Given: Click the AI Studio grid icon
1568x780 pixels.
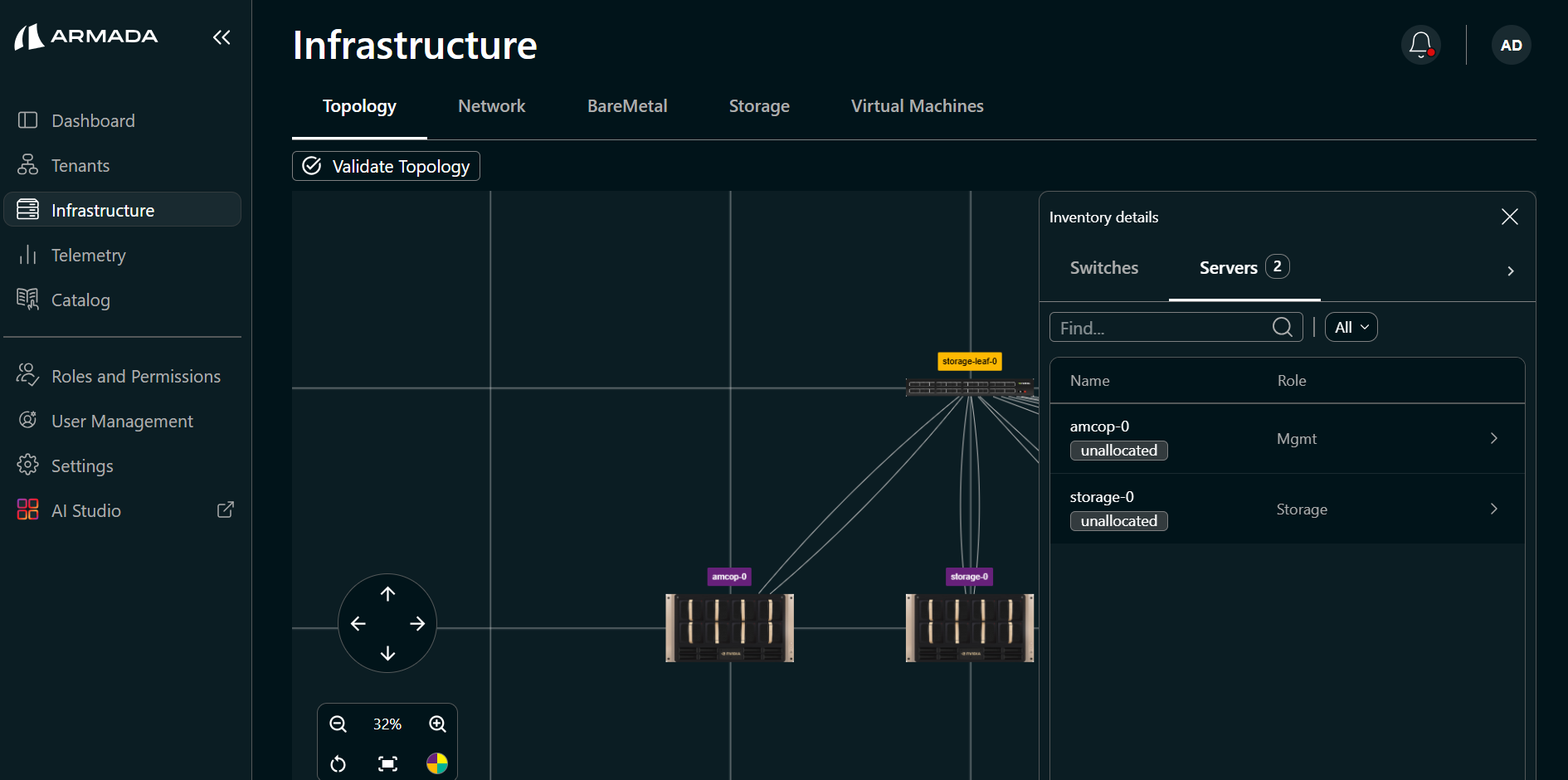Looking at the screenshot, I should tap(27, 509).
